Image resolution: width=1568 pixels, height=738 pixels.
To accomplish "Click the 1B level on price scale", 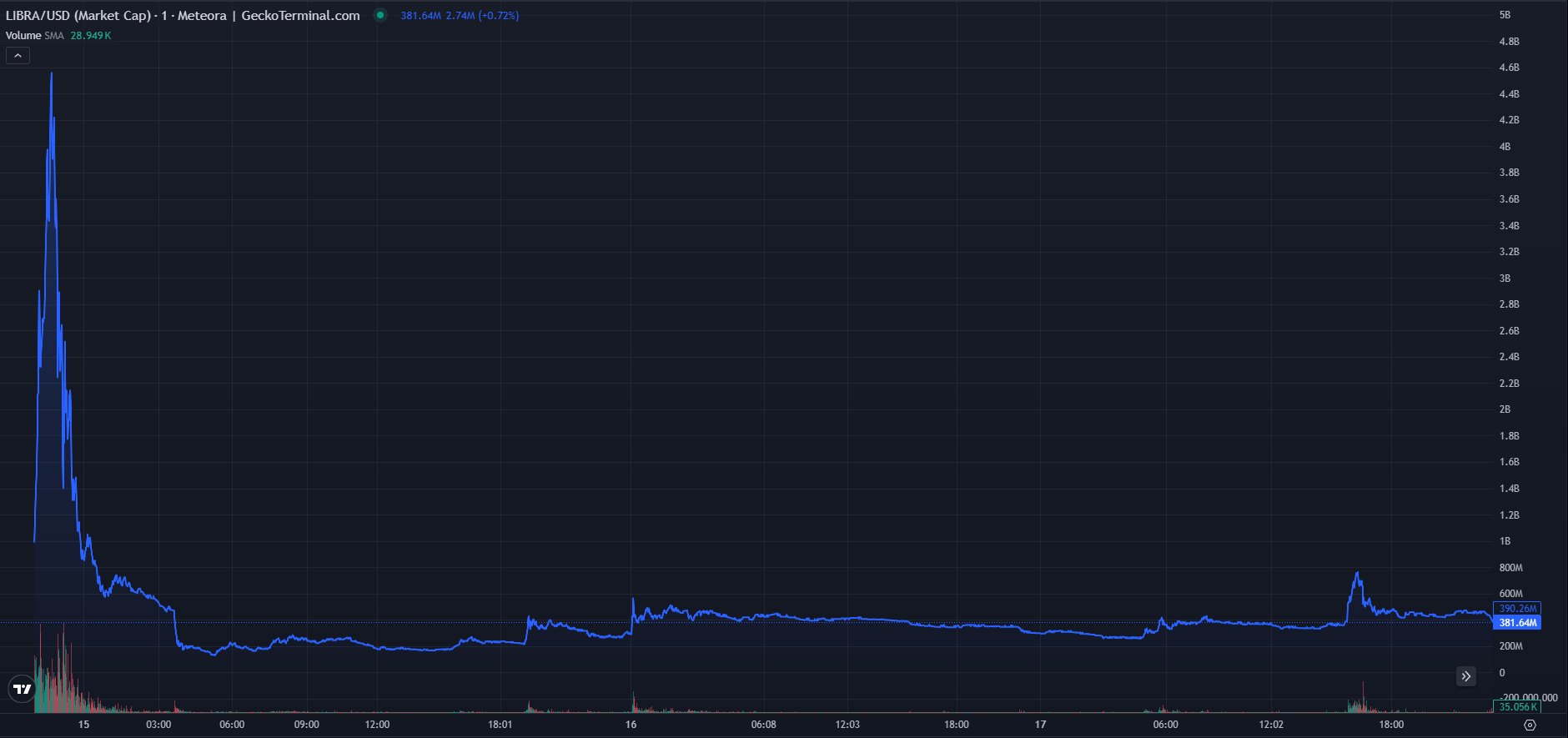I will (1505, 541).
